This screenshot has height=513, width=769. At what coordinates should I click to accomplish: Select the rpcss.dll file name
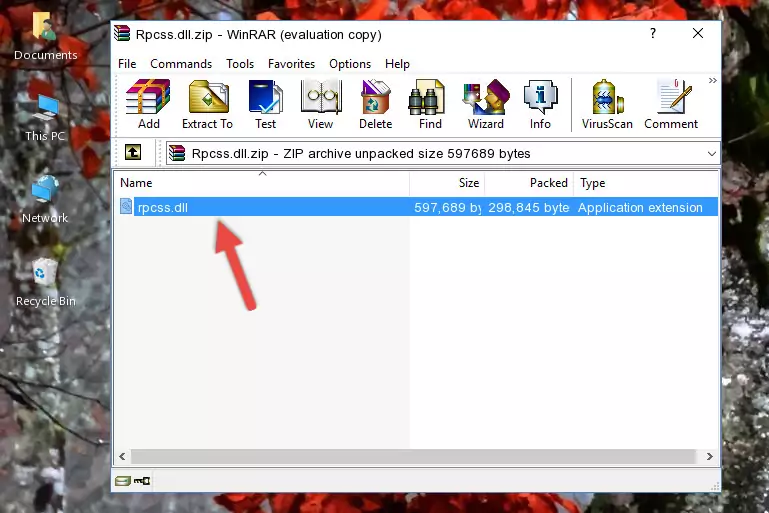click(163, 207)
